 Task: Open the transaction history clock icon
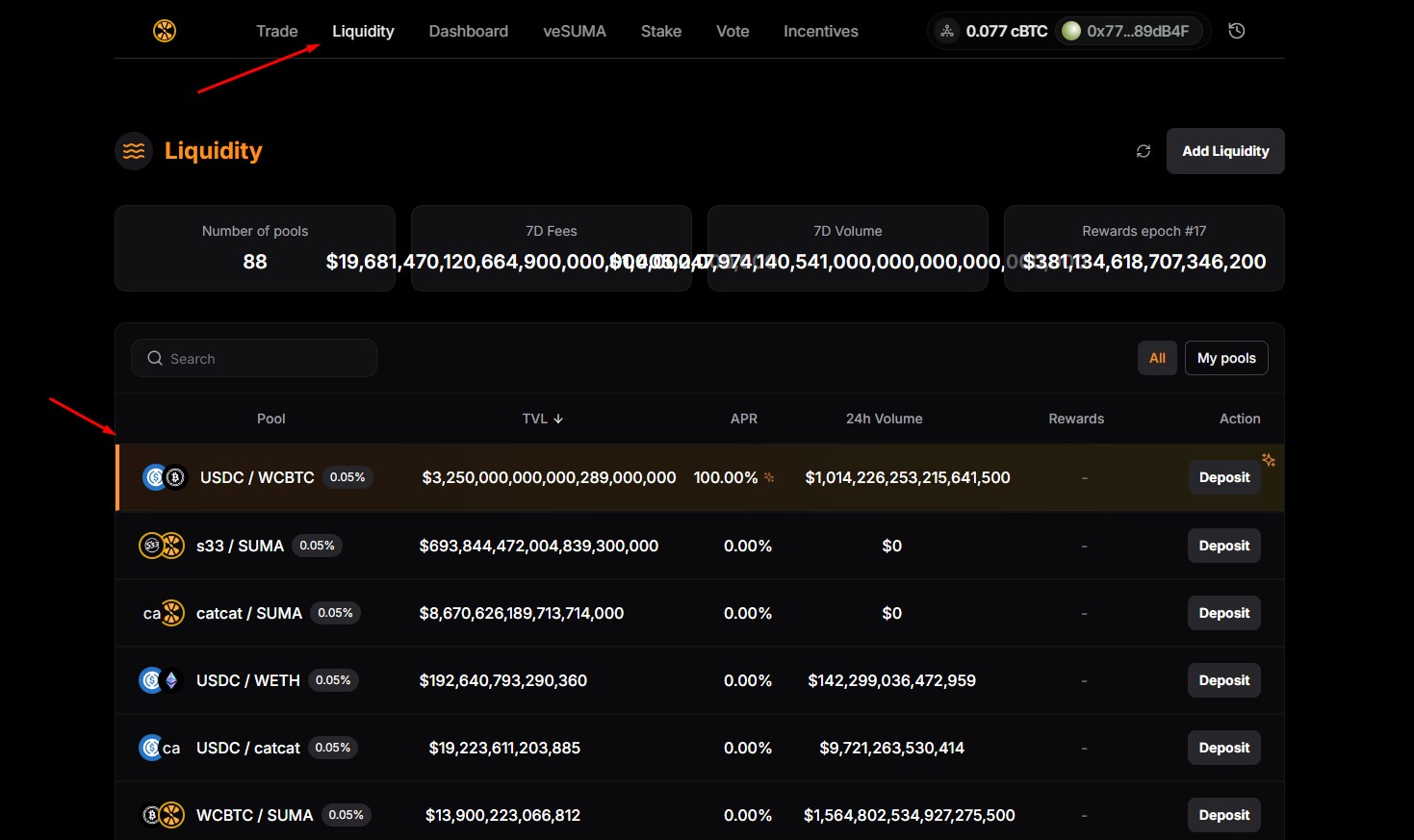(1237, 31)
